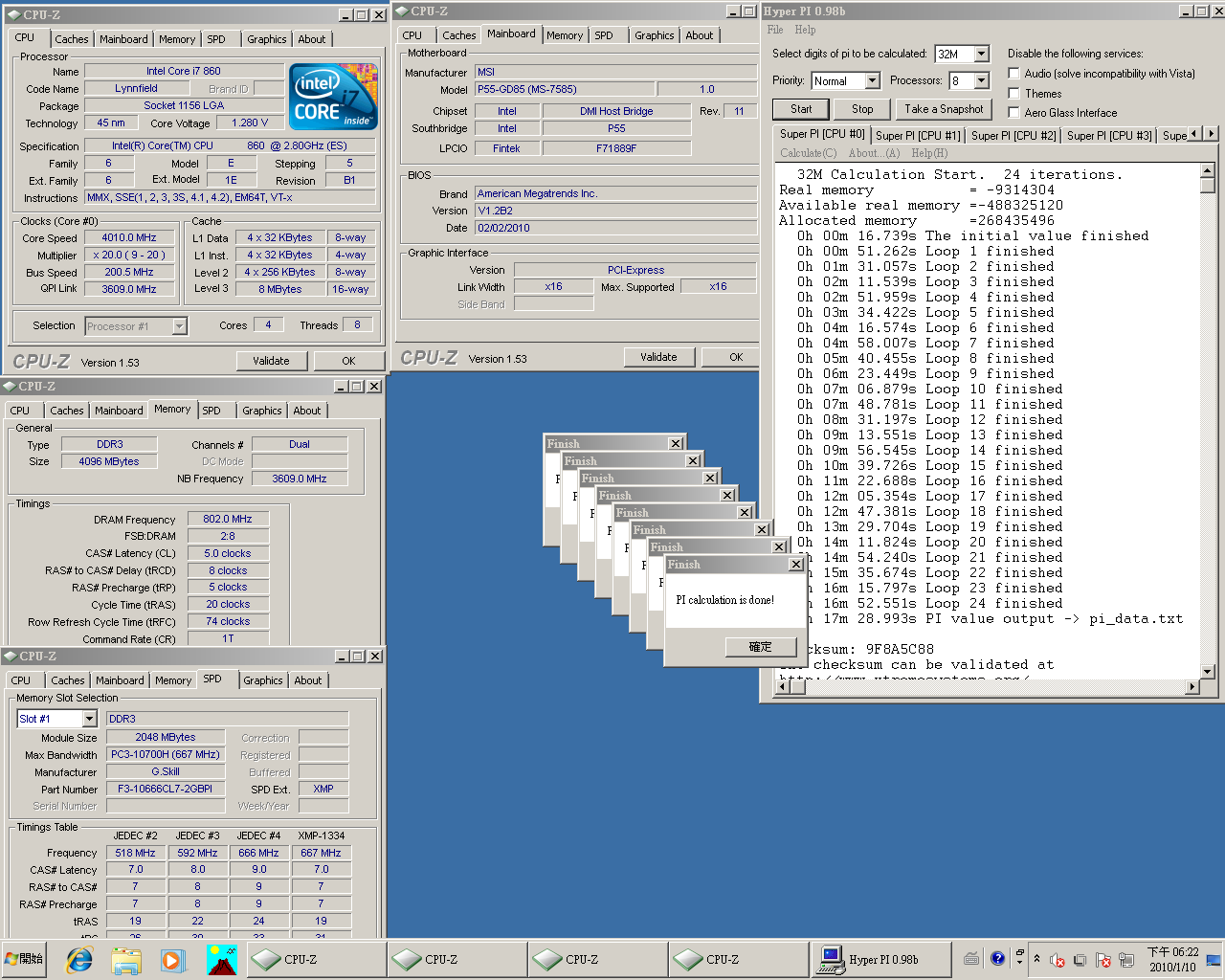Click the scroll-up arrow in the Hyper PI log
The height and width of the screenshot is (980, 1225).
1207,171
